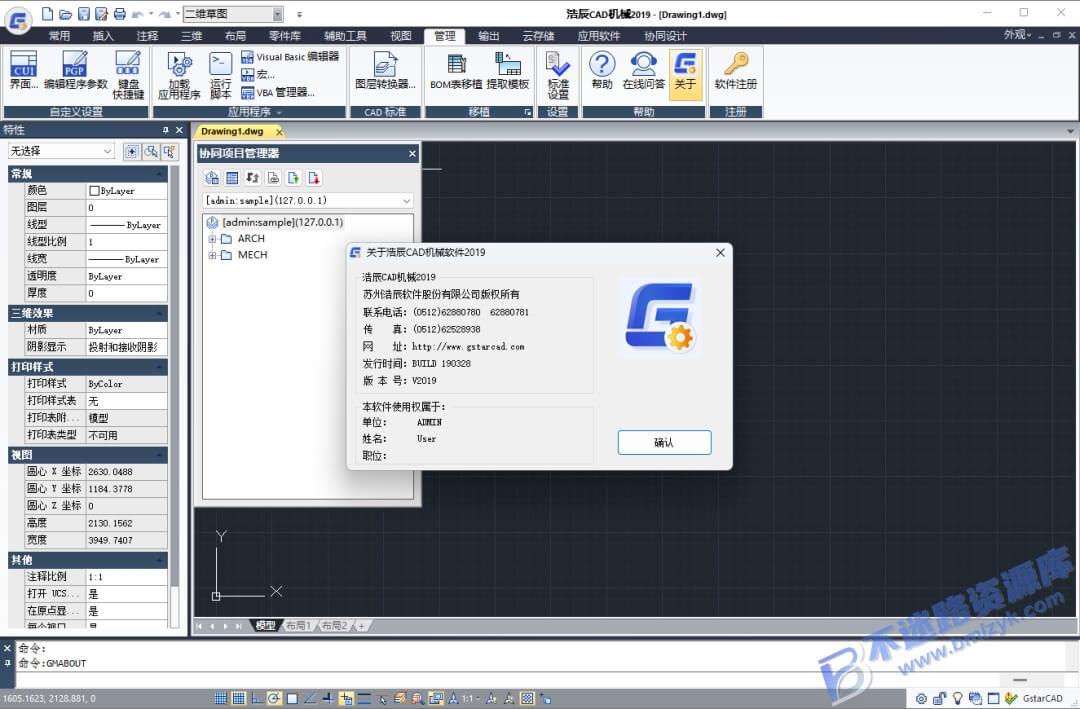Click the annotation scale 1:1 in status bar
Screen dimensions: 1080x709
468,698
